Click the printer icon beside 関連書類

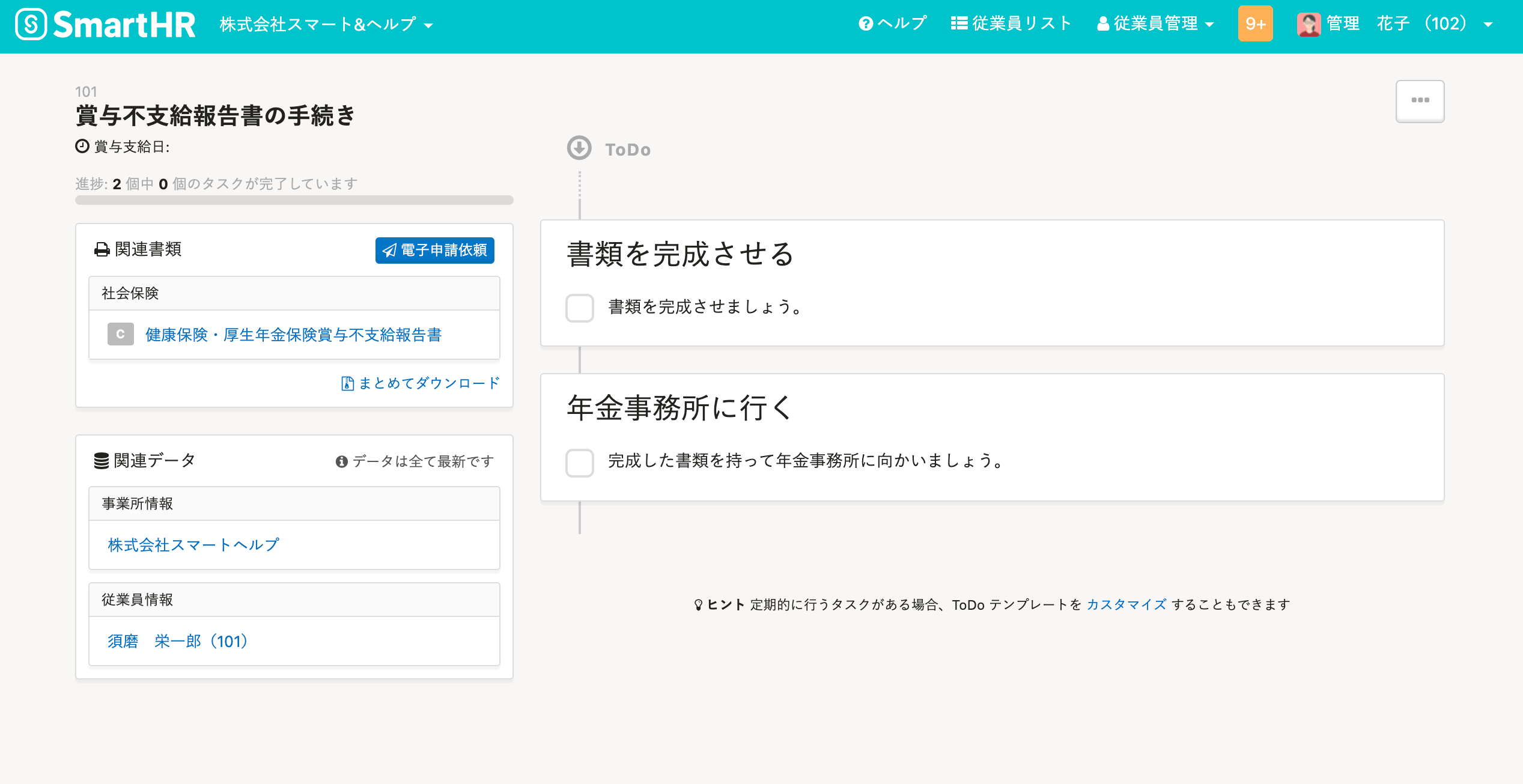102,249
